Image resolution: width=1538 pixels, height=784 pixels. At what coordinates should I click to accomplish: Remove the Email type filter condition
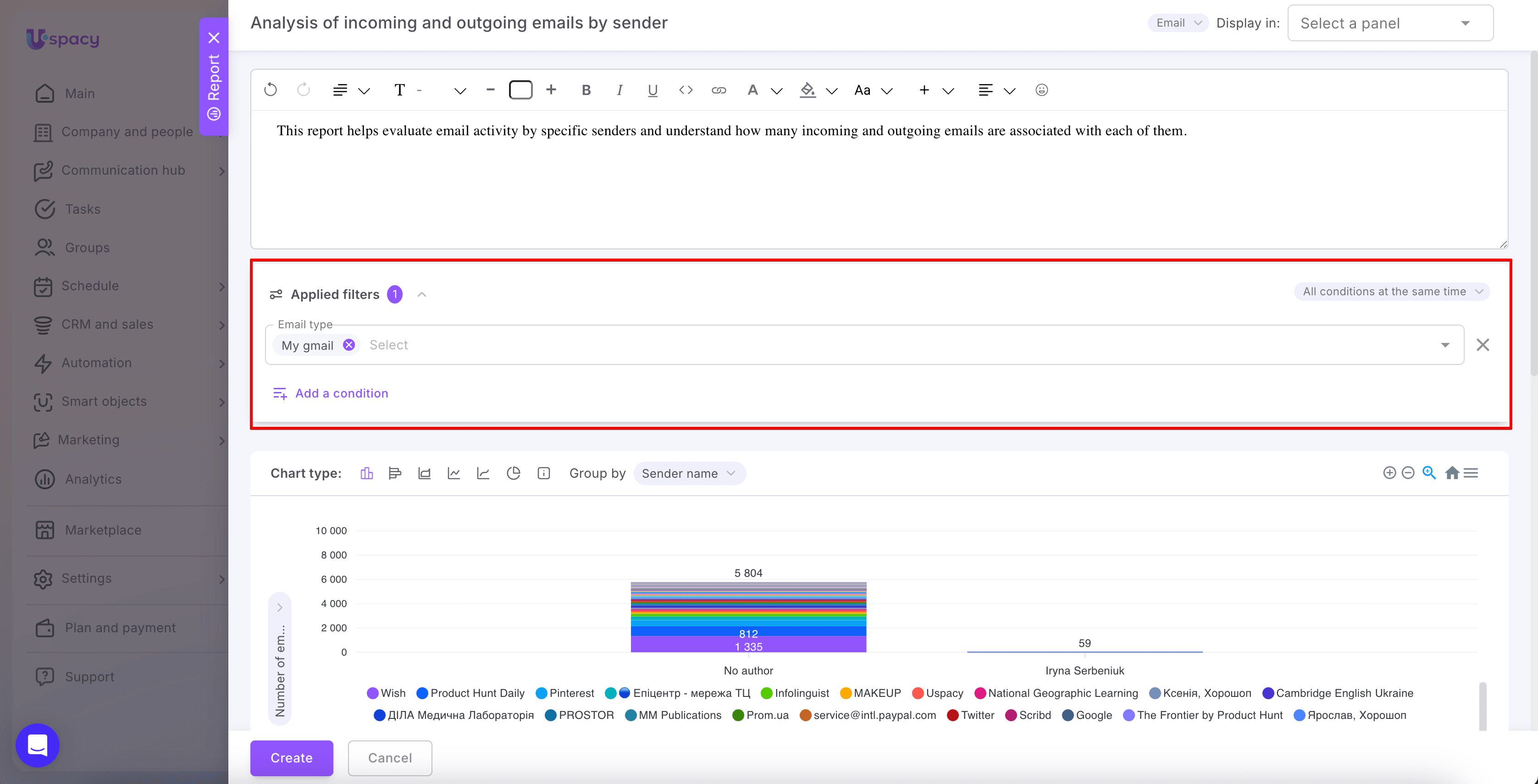coord(1483,344)
